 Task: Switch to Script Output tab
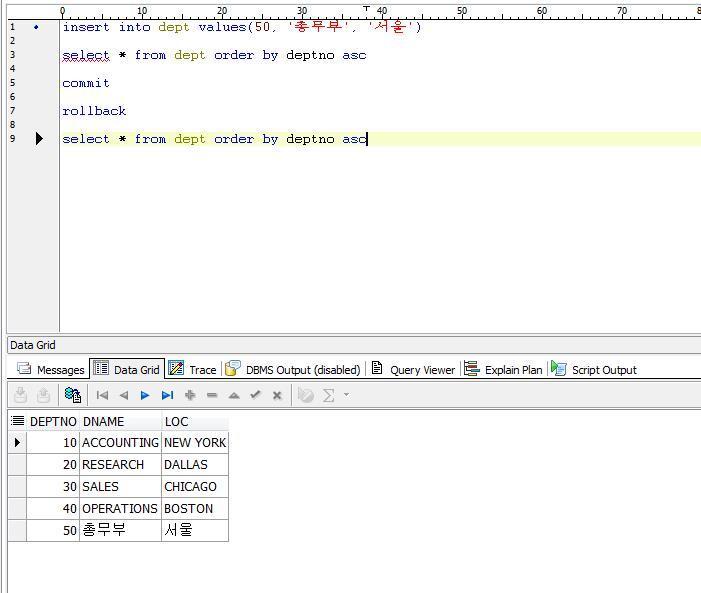pyautogui.click(x=594, y=369)
